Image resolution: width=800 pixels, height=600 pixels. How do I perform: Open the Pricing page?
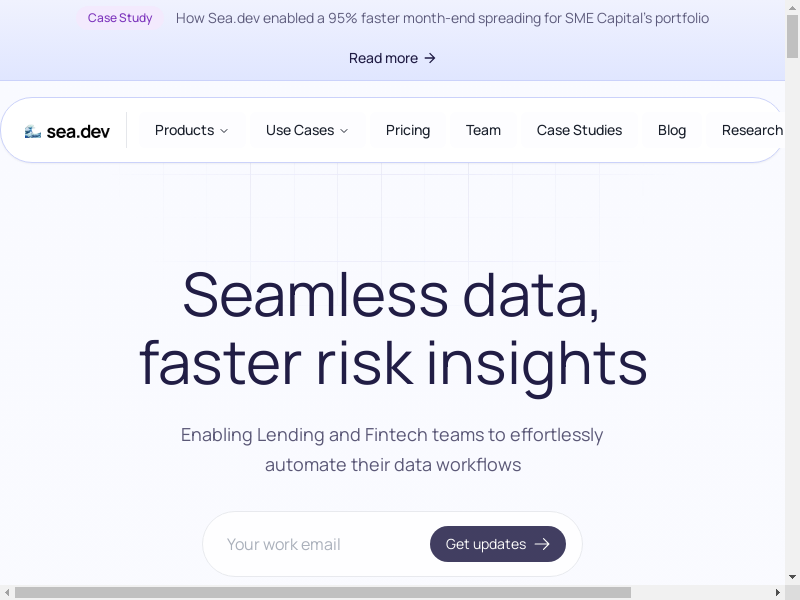[408, 130]
